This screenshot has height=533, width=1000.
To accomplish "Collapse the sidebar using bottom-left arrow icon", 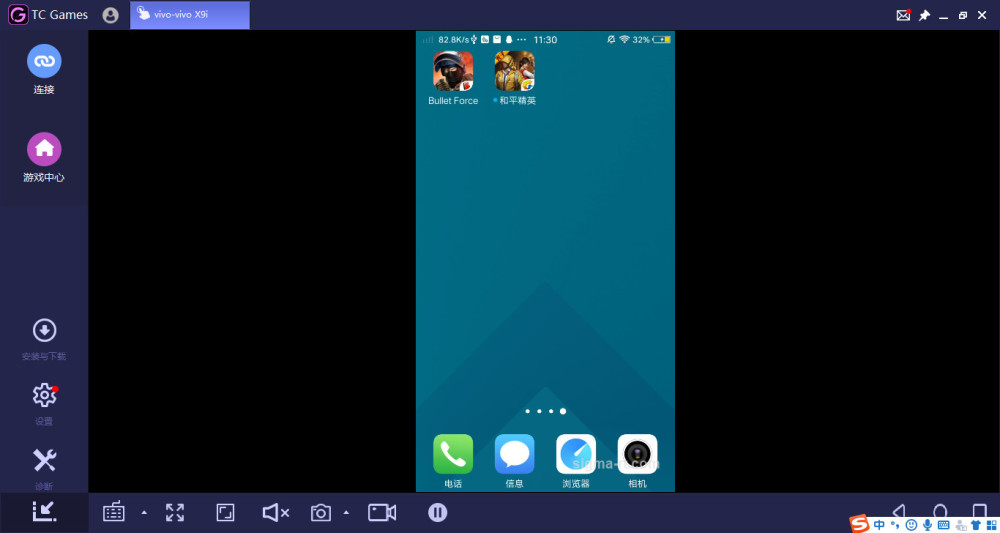I will (x=44, y=512).
